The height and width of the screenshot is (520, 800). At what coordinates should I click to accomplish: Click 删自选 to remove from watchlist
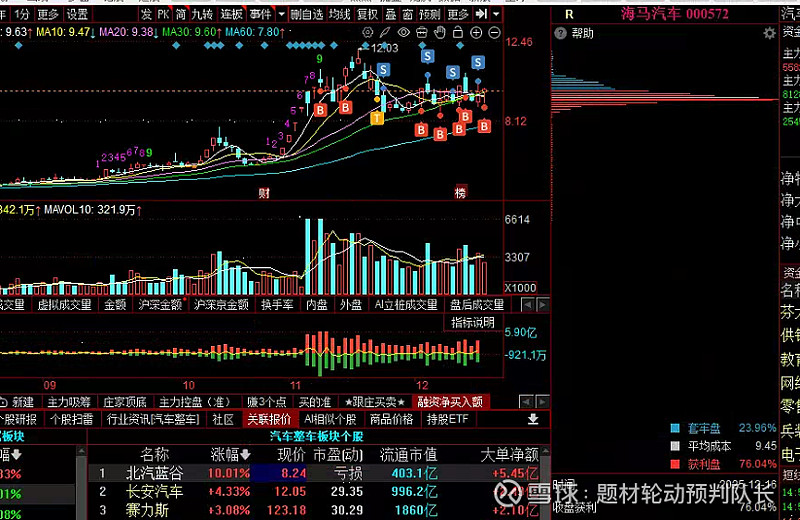point(307,14)
